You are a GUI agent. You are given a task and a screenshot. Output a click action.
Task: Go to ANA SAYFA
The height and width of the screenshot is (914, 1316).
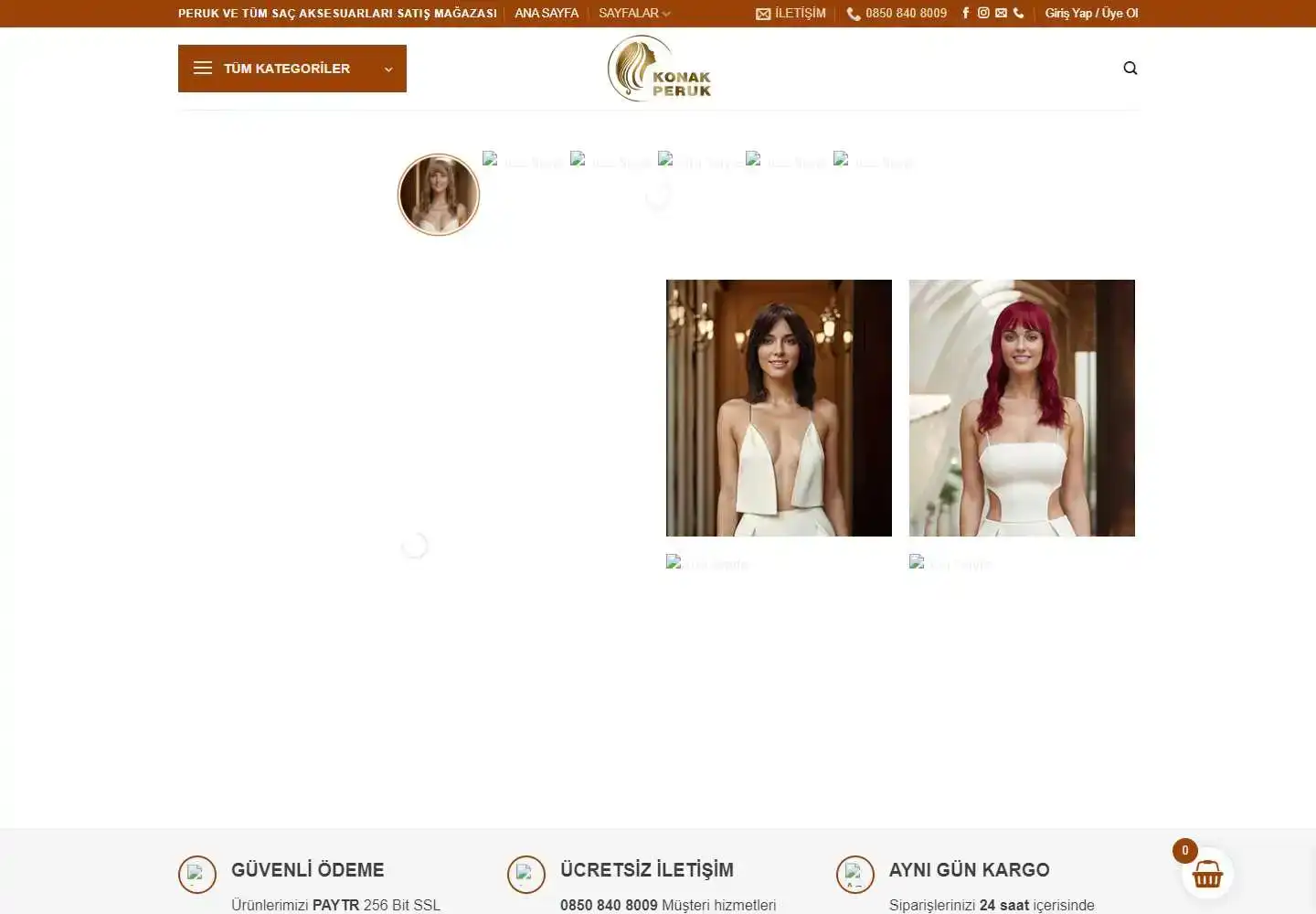[547, 13]
